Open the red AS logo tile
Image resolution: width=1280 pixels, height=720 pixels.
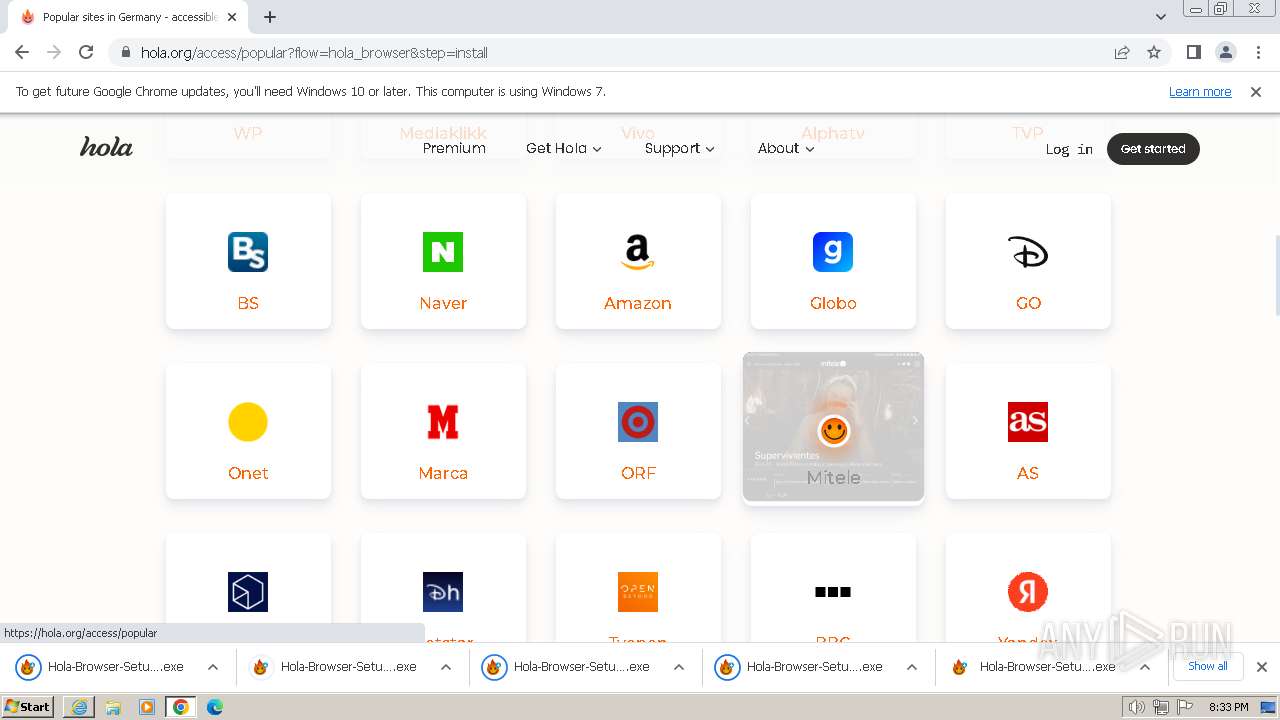(1028, 422)
